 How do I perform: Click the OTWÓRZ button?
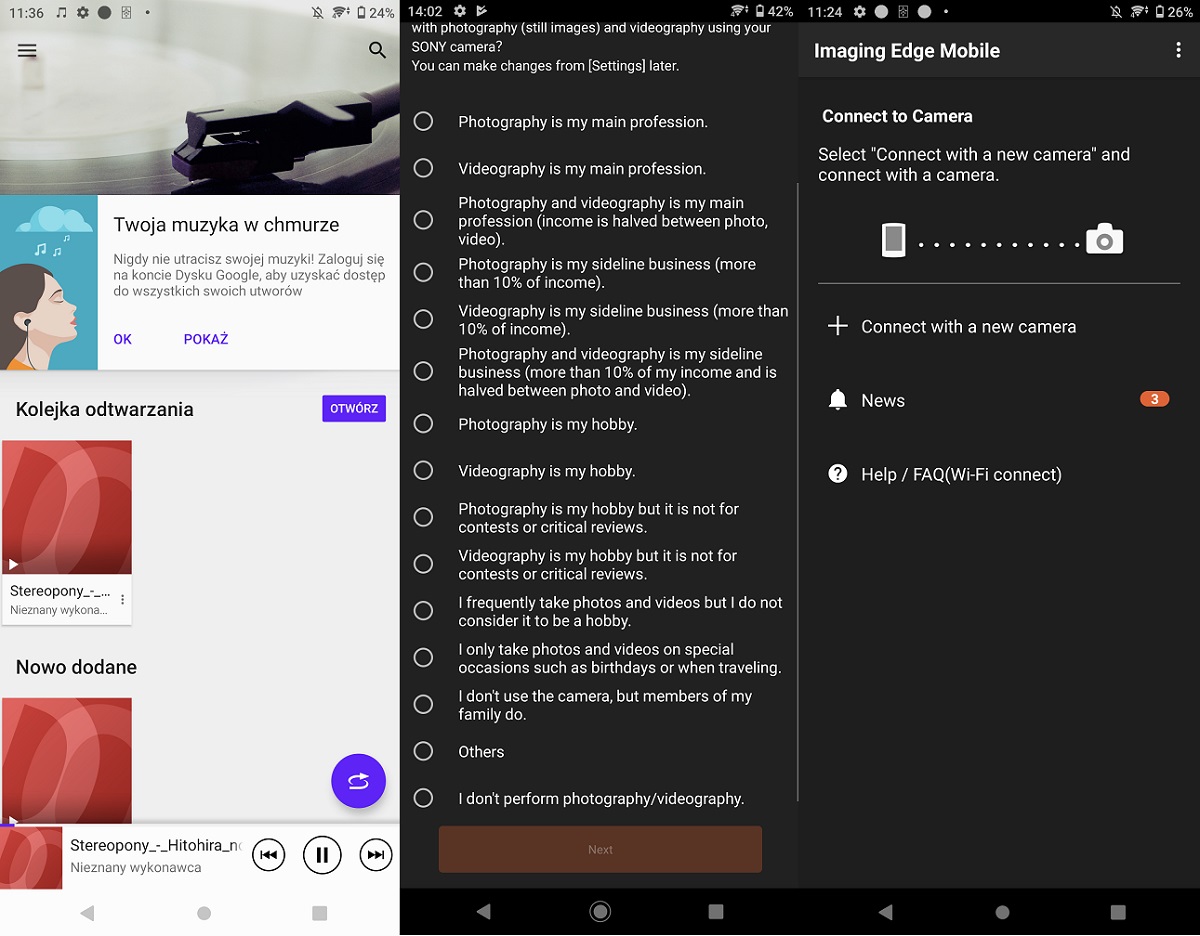coord(353,409)
